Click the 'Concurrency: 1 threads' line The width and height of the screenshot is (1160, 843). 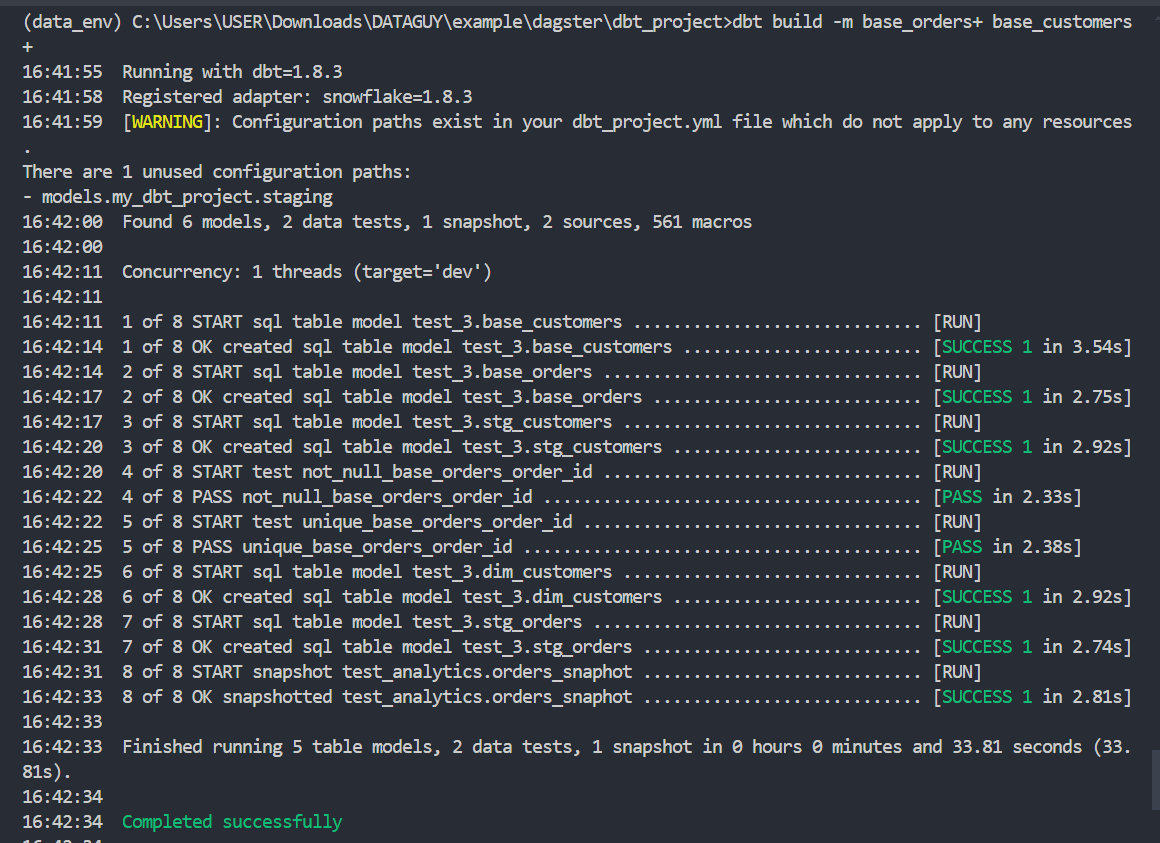click(306, 272)
